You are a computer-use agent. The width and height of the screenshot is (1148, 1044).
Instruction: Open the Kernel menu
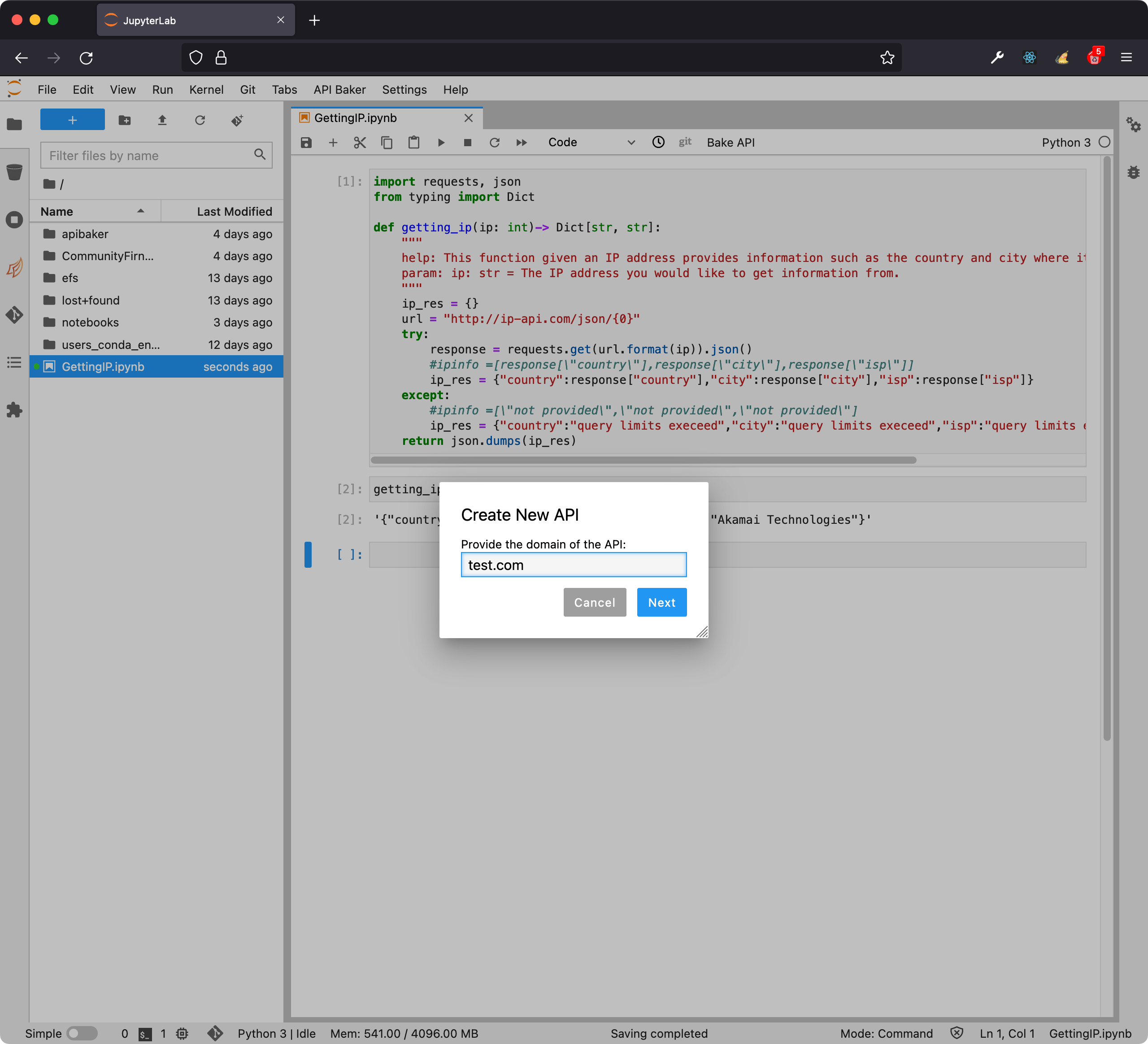click(x=206, y=89)
